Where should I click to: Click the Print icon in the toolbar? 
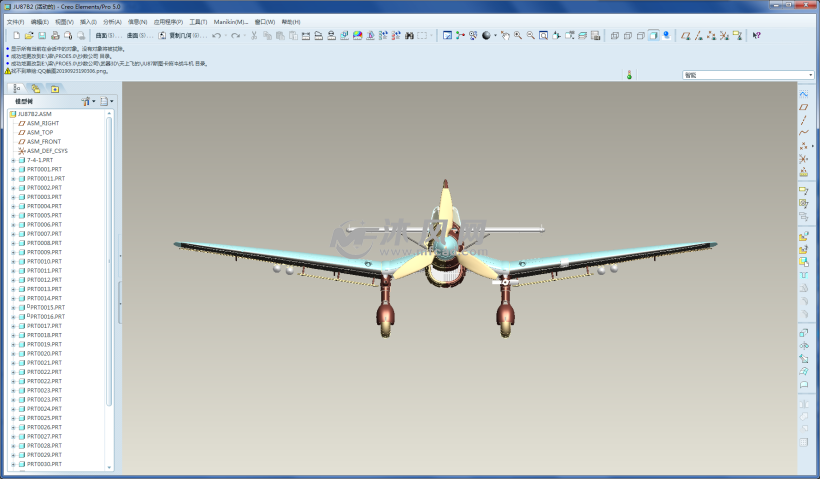(x=55, y=35)
